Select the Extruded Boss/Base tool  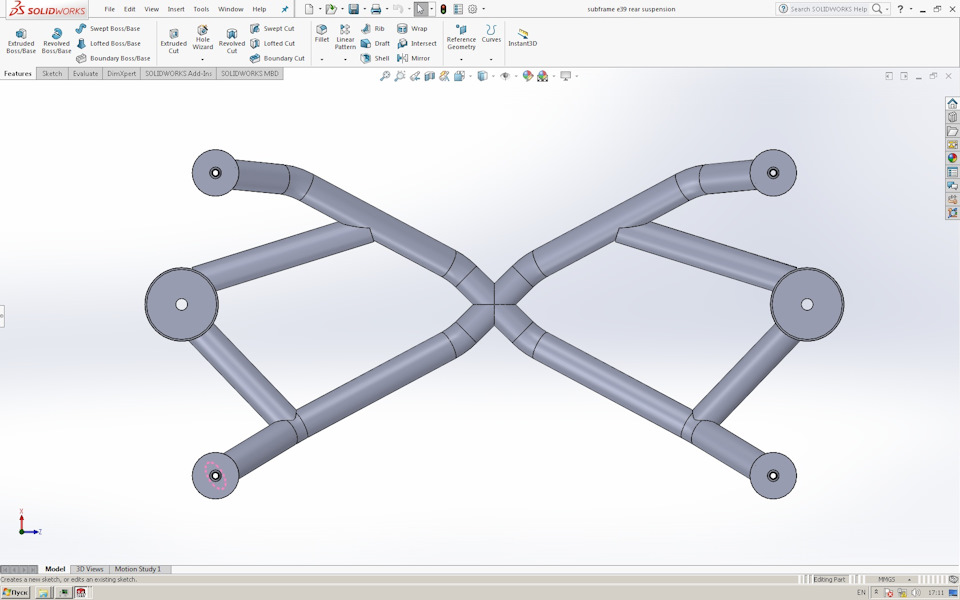click(x=20, y=40)
